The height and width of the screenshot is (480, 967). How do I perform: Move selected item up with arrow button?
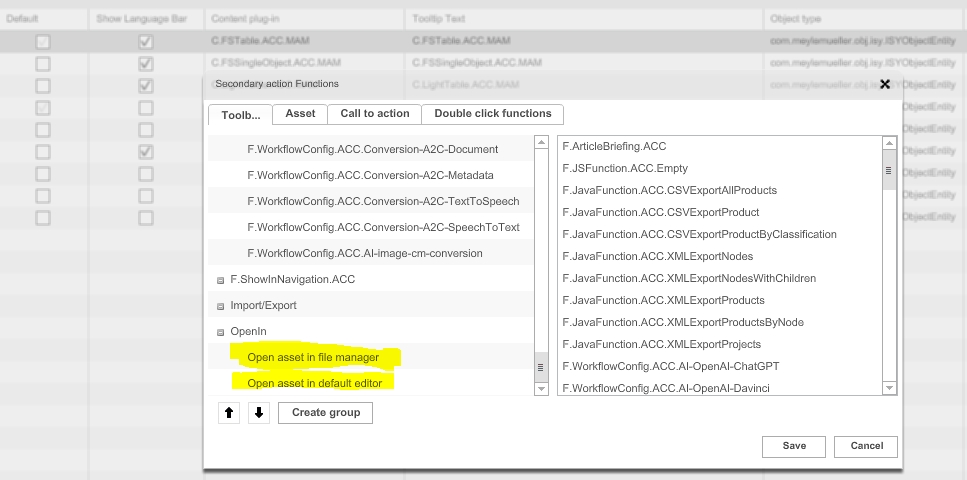tap(229, 413)
